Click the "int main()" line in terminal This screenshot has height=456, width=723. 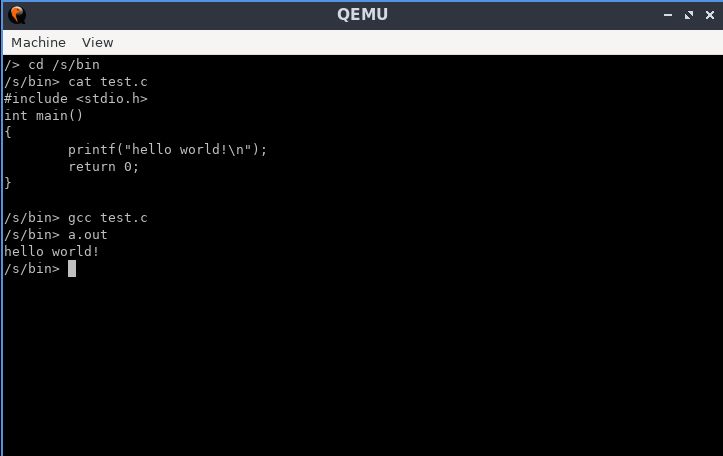[43, 115]
